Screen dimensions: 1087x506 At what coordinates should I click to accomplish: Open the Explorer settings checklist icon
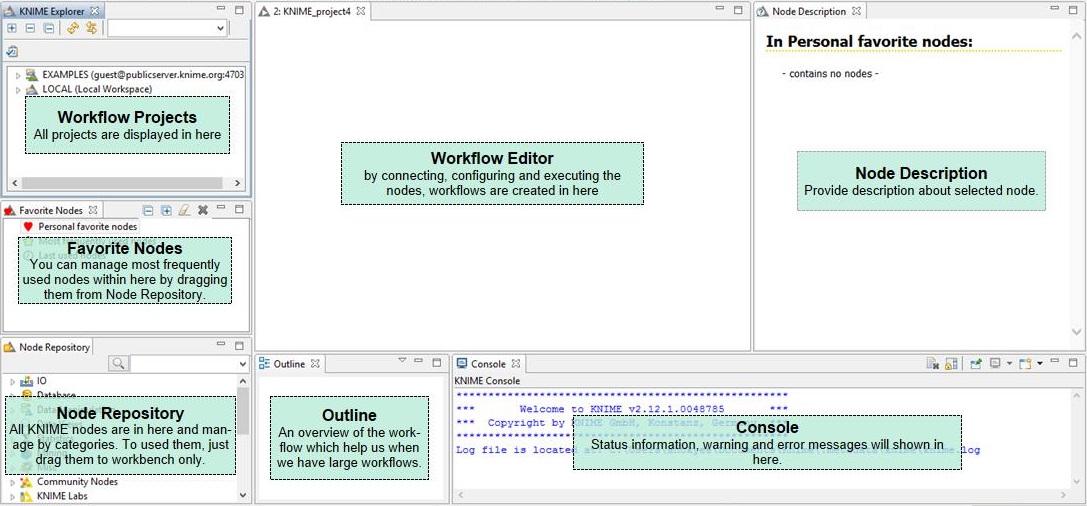click(x=12, y=51)
